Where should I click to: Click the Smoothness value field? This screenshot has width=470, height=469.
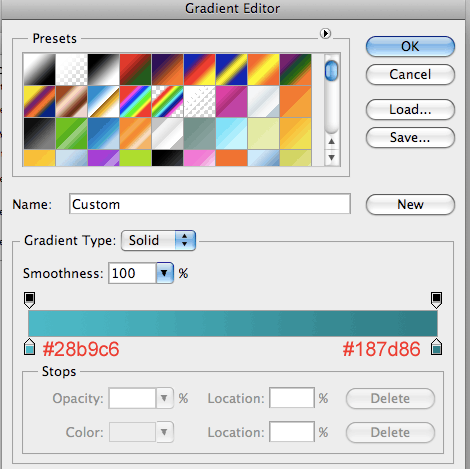[x=132, y=273]
